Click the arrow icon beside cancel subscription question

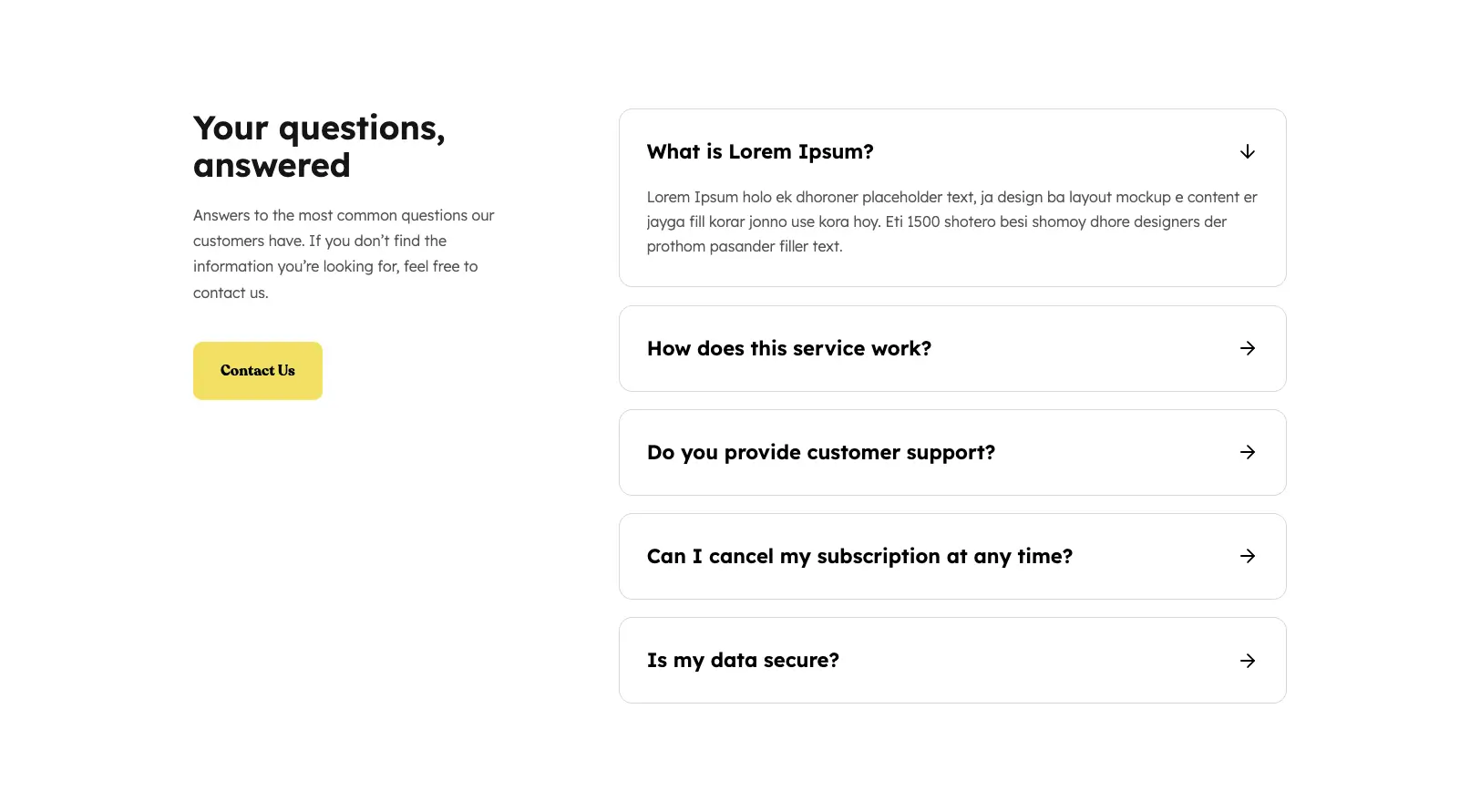pyautogui.click(x=1248, y=556)
